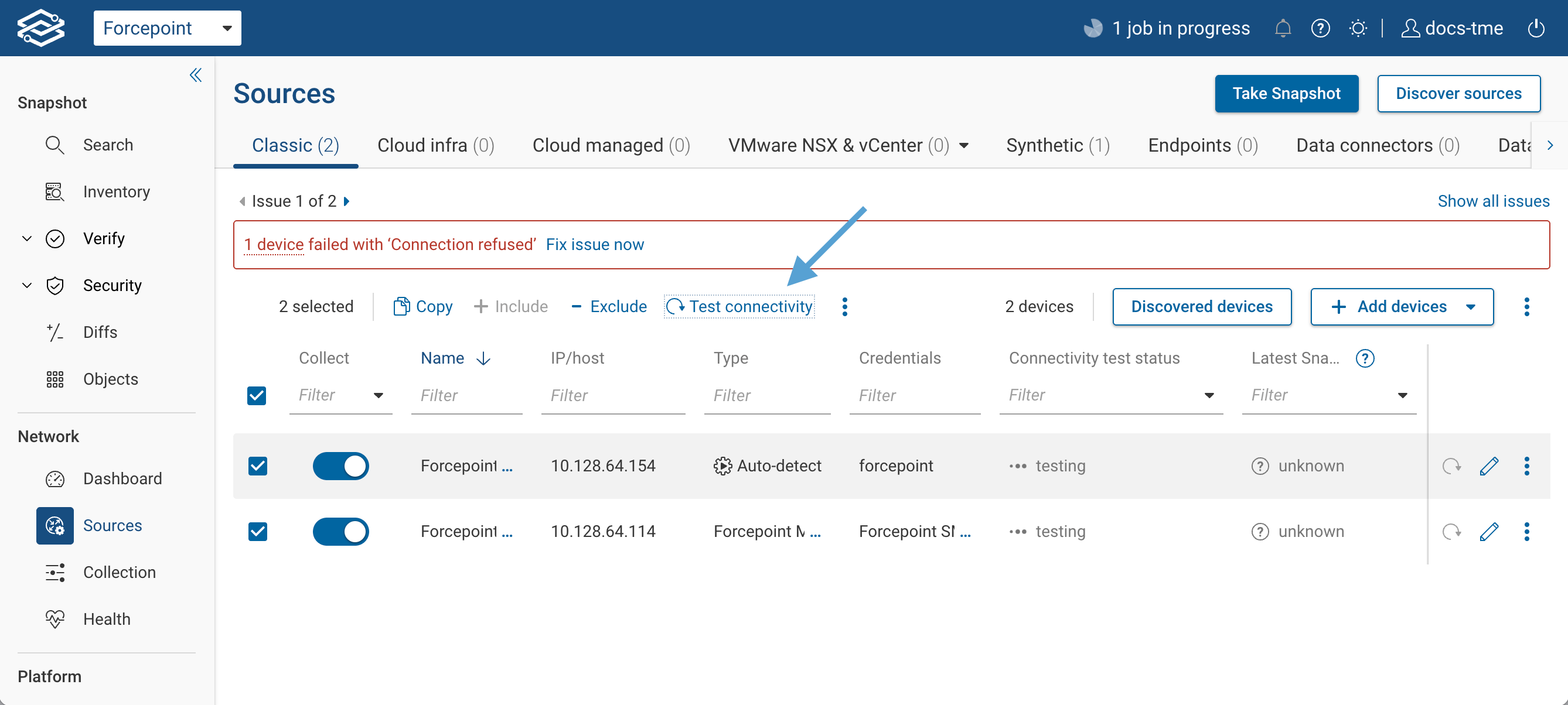Click the Copy icon for selected devices
The height and width of the screenshot is (705, 1568).
click(402, 306)
